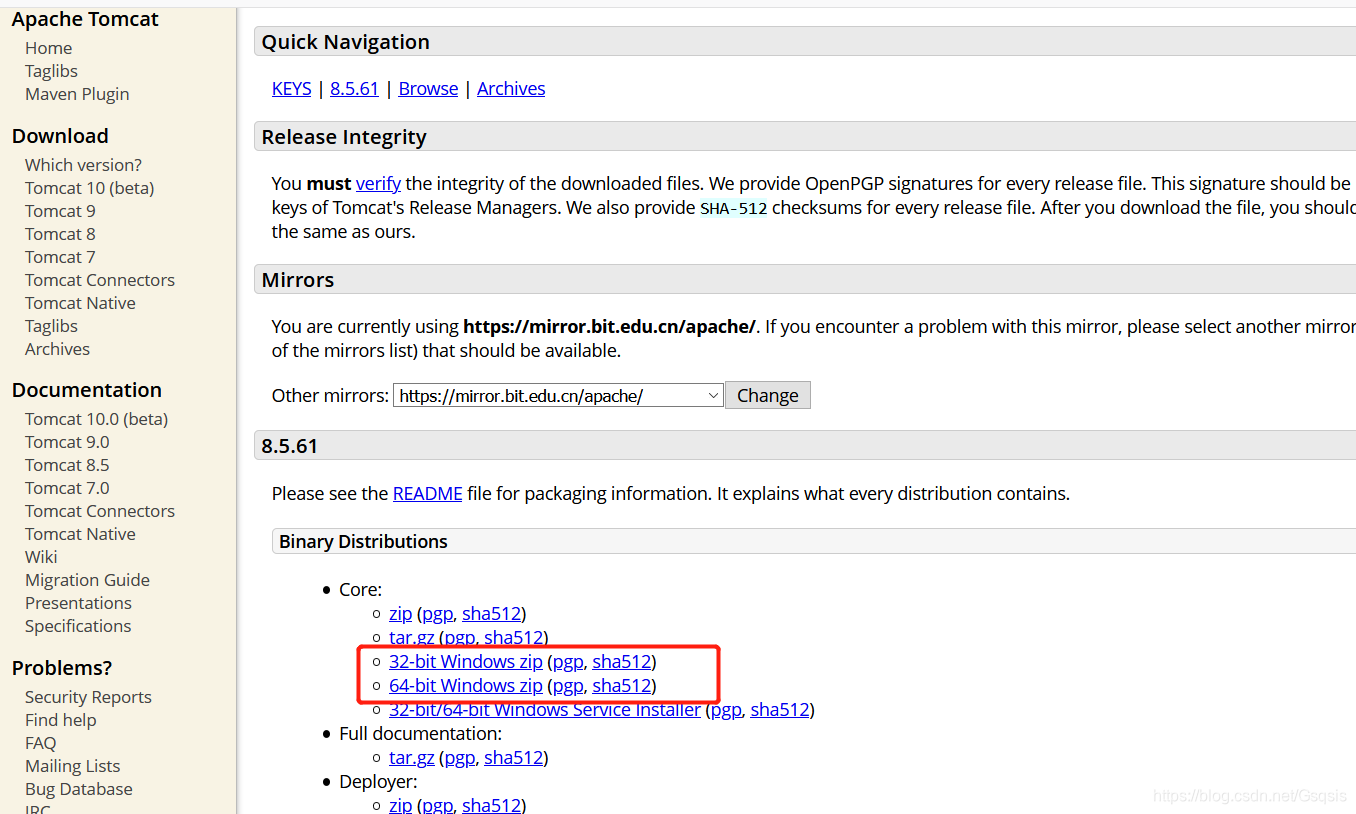Click the Archives quick navigation link

tap(511, 88)
